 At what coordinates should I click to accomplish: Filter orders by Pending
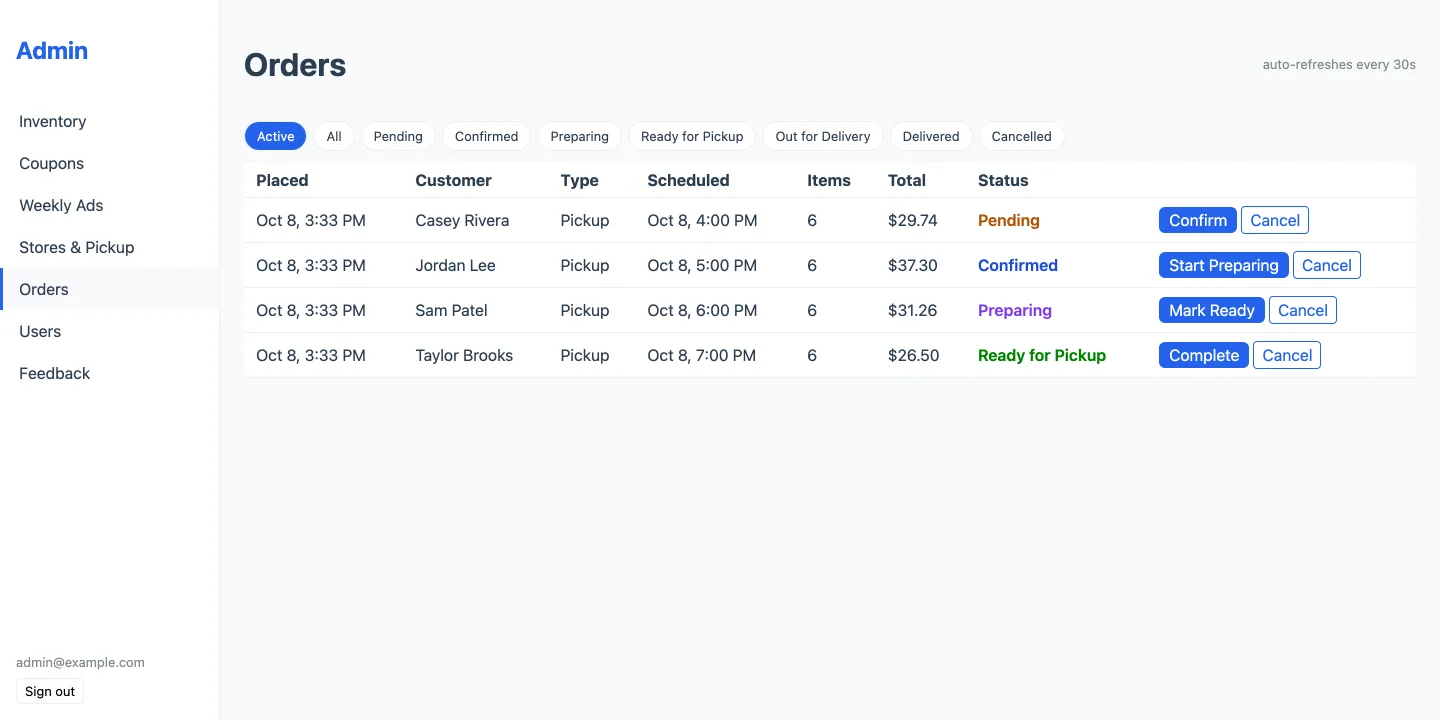398,136
